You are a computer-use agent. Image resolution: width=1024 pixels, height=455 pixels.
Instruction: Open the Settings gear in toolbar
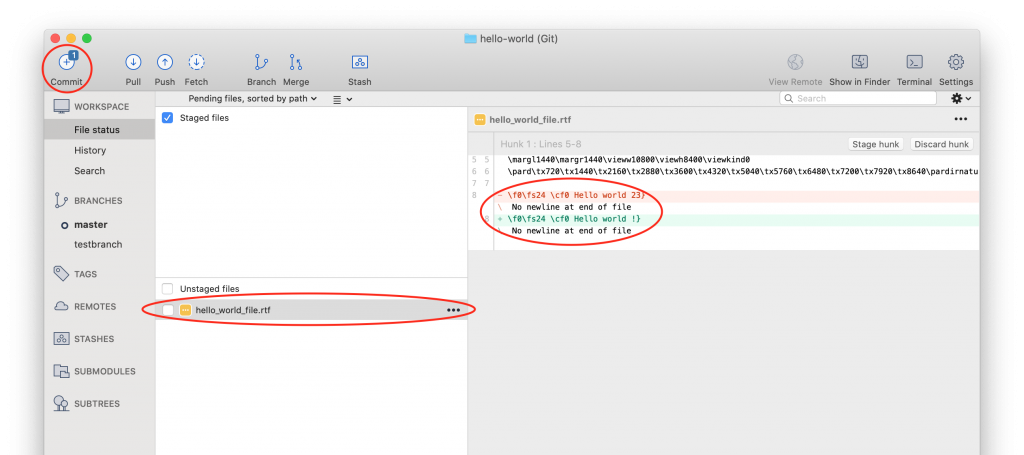pyautogui.click(x=955, y=63)
